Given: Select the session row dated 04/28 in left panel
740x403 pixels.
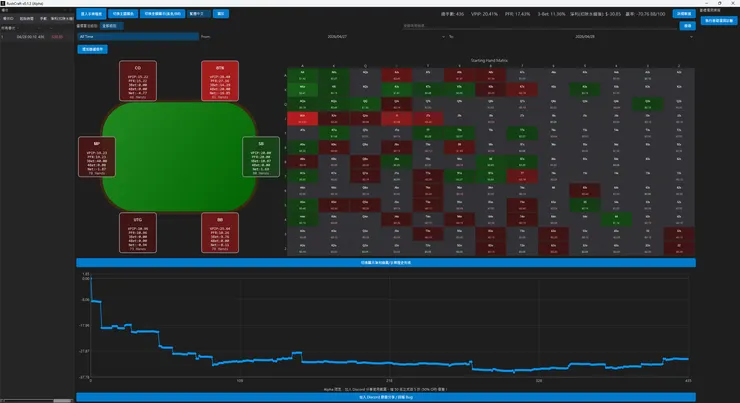Looking at the screenshot, I should coord(37,36).
